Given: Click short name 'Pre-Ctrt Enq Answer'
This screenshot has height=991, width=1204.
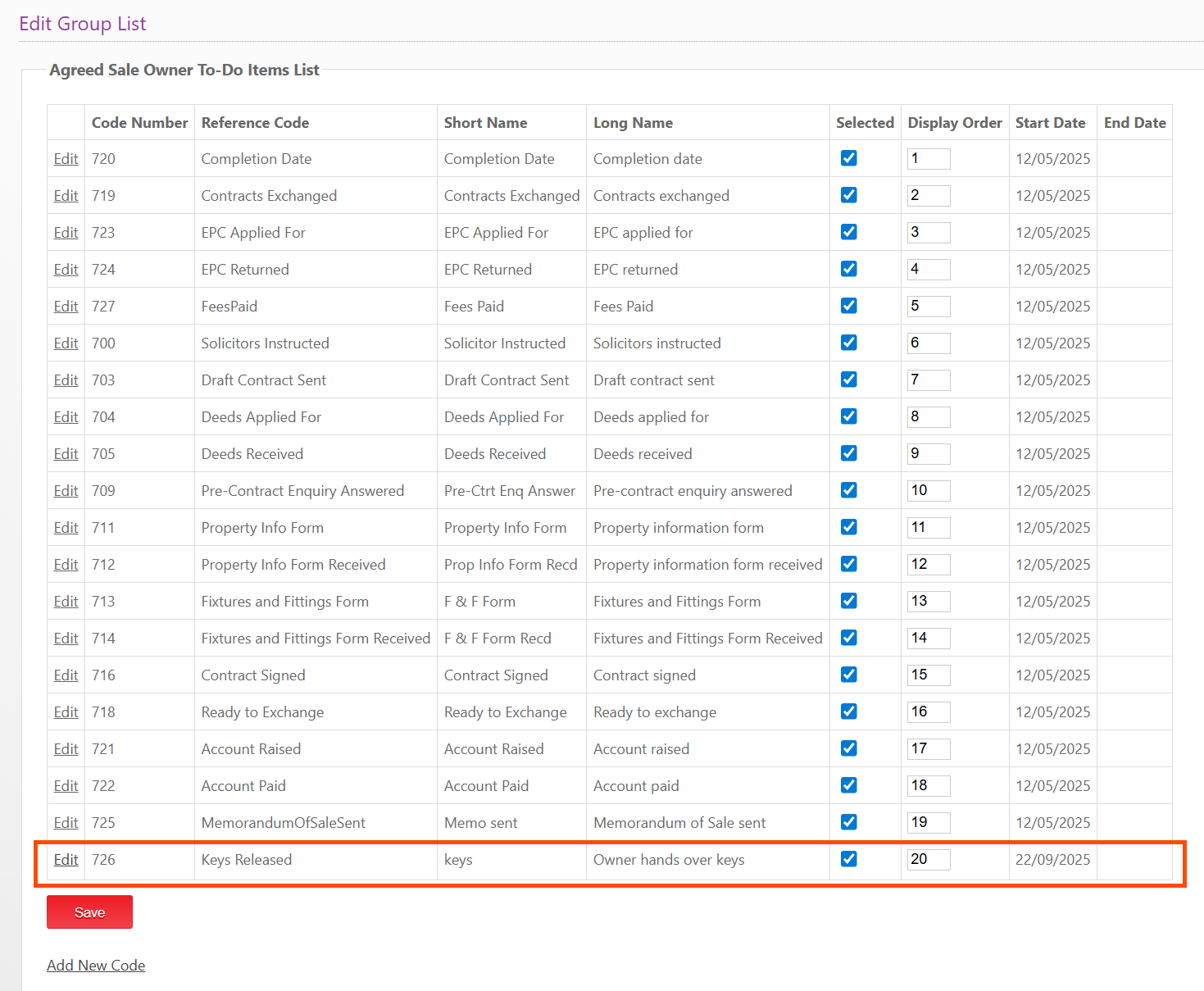Looking at the screenshot, I should [x=509, y=491].
